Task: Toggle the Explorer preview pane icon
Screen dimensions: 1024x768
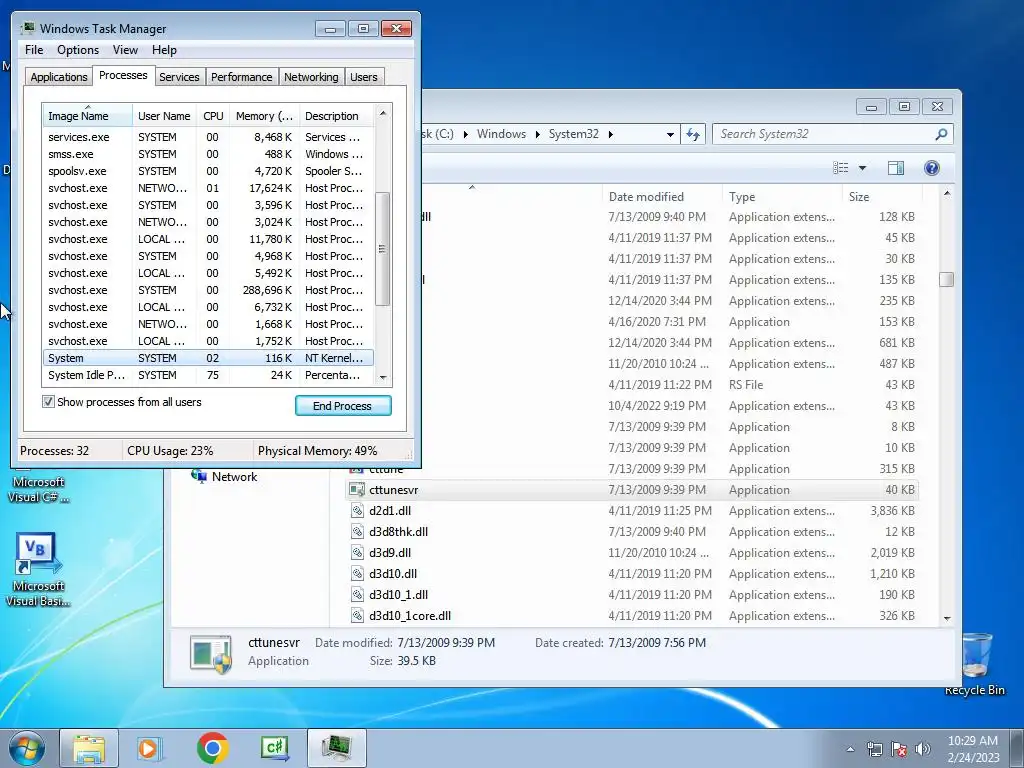Action: tap(896, 168)
